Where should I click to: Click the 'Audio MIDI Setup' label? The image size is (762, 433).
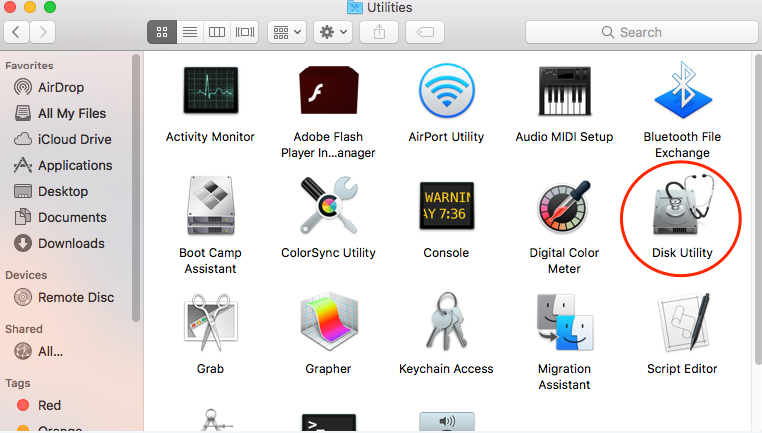pyautogui.click(x=564, y=137)
